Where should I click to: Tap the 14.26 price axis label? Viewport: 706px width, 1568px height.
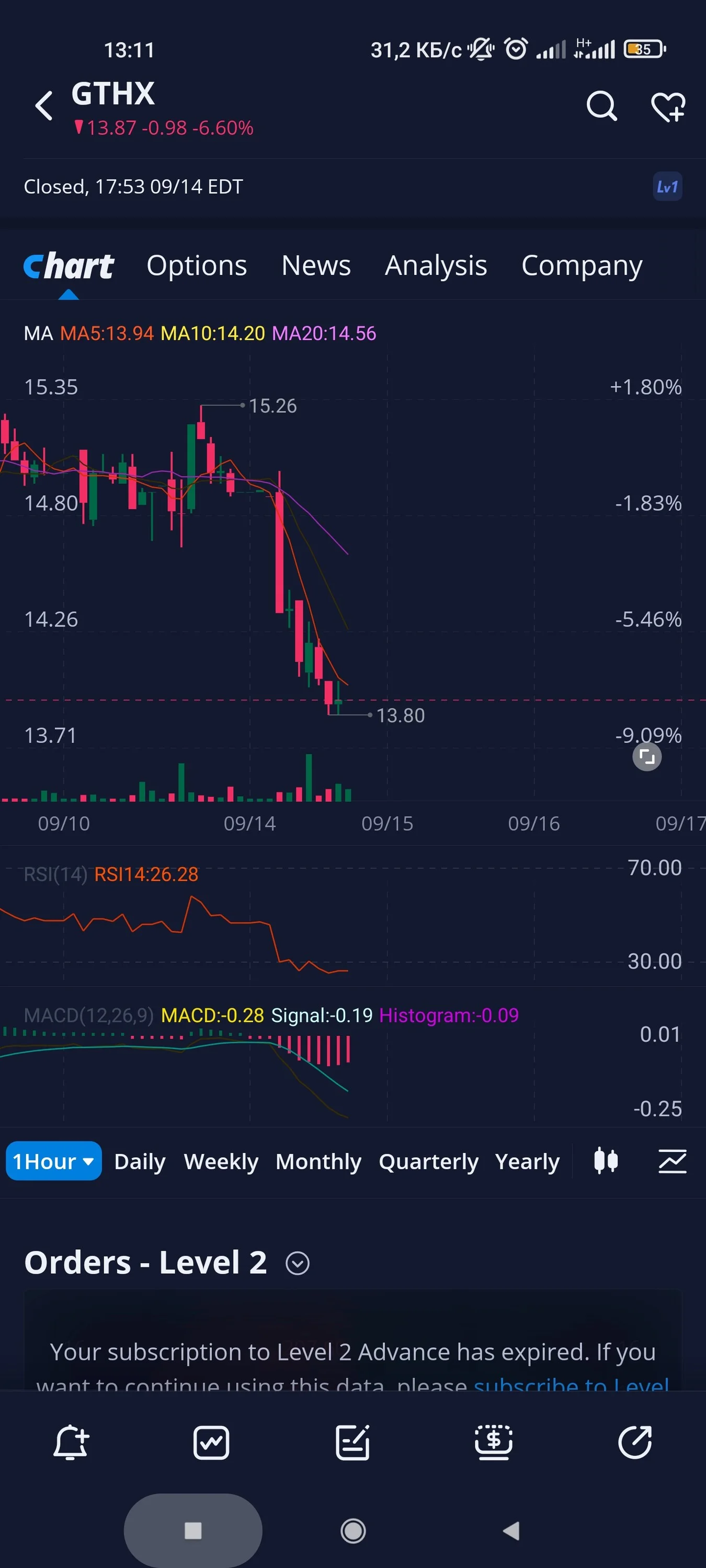coord(51,620)
